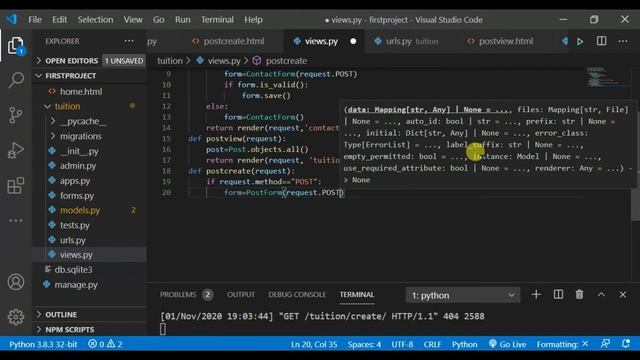Expand the migrations folder

pyautogui.click(x=81, y=136)
